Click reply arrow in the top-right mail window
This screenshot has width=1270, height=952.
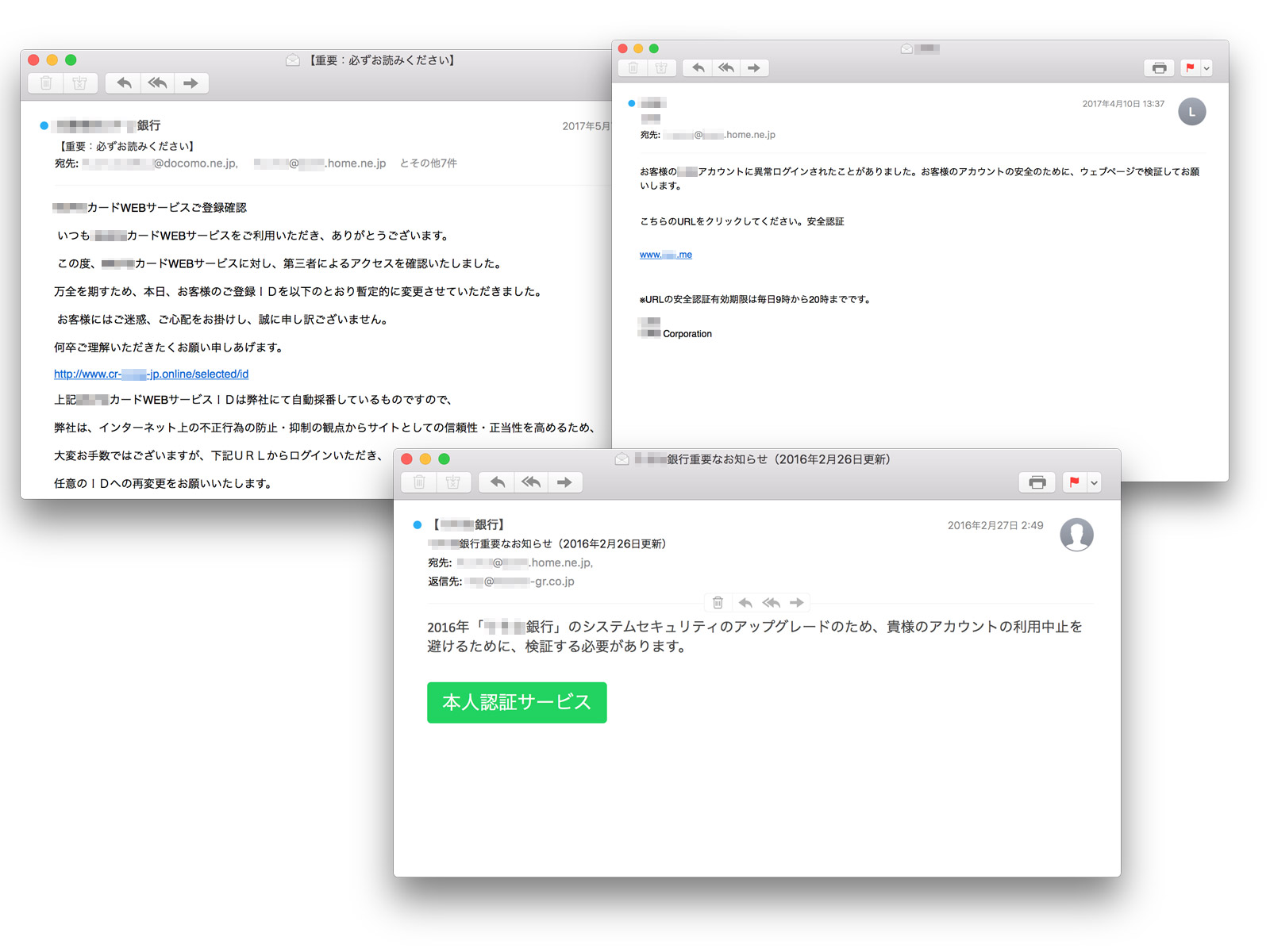[698, 68]
